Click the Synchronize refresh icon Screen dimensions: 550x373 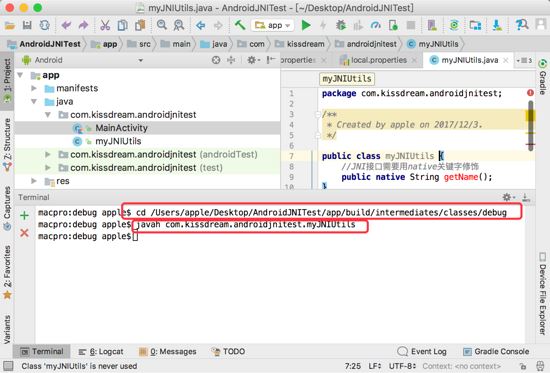(x=45, y=25)
